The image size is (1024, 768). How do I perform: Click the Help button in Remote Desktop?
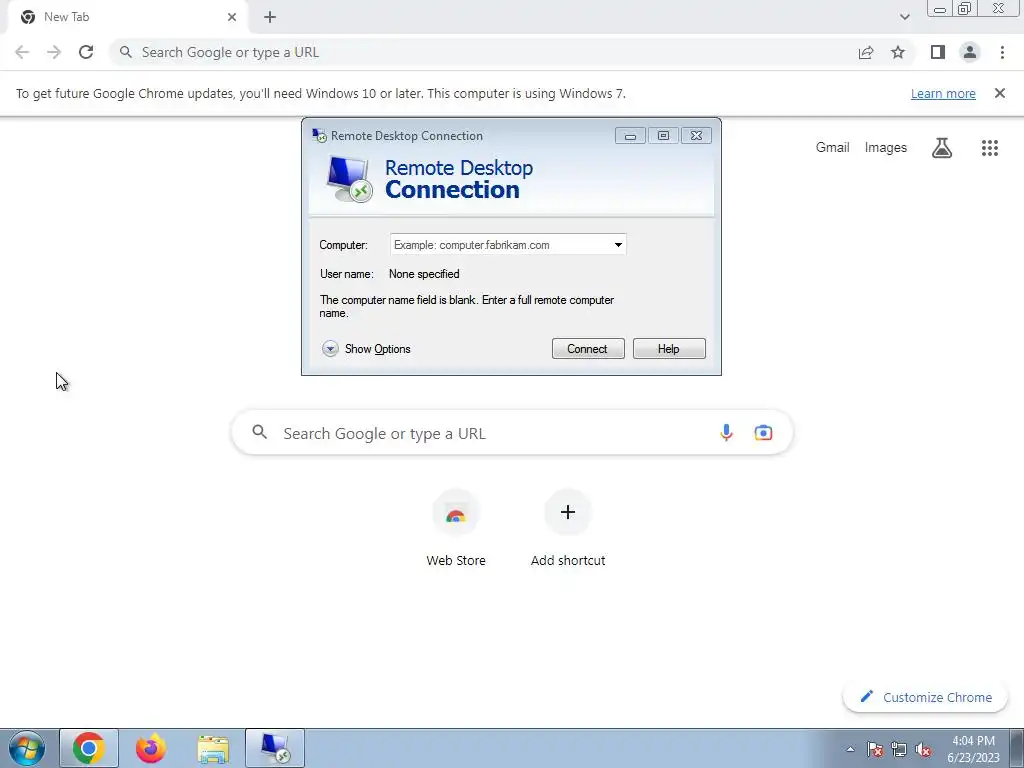coord(669,349)
